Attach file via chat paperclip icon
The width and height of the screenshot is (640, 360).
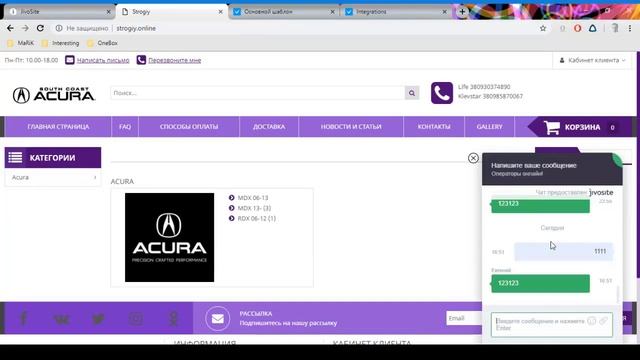point(603,321)
